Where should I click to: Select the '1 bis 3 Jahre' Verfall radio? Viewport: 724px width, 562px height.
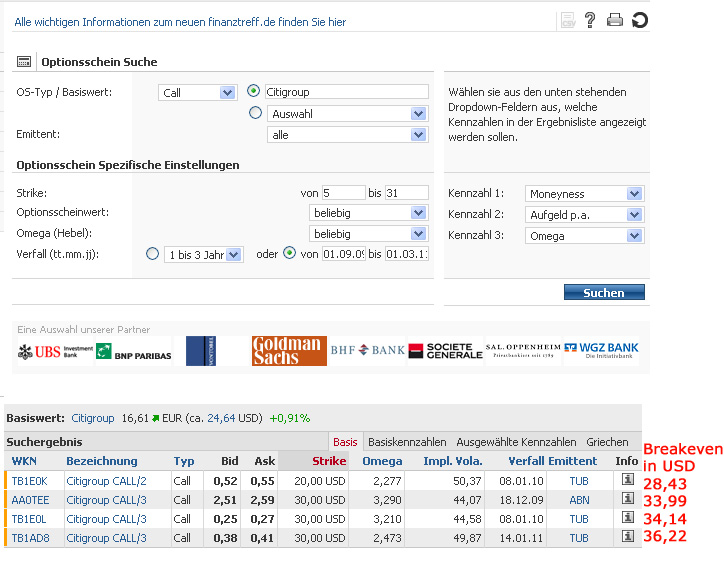tap(153, 254)
